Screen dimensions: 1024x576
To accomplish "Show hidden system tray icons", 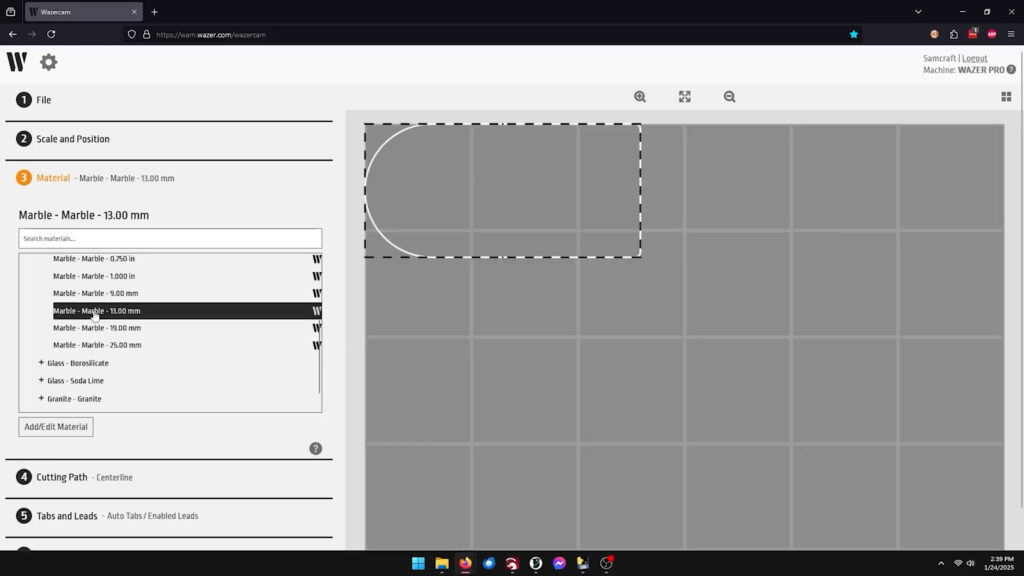I will click(x=941, y=563).
